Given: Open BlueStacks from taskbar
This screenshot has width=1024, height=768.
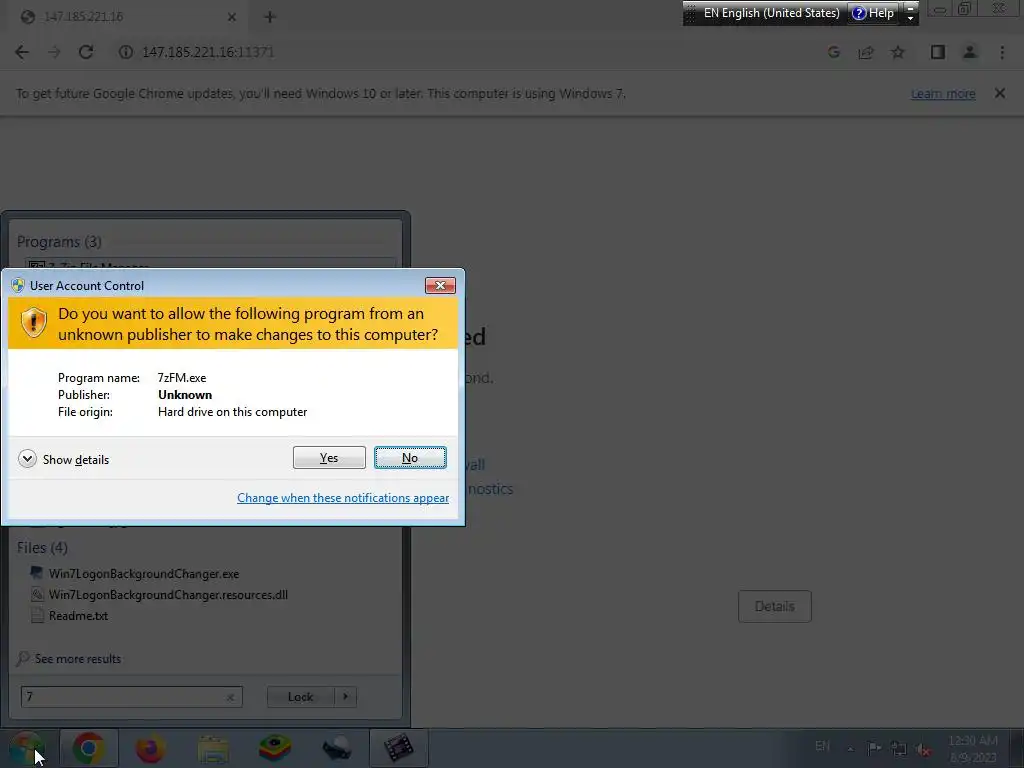Looking at the screenshot, I should 275,748.
